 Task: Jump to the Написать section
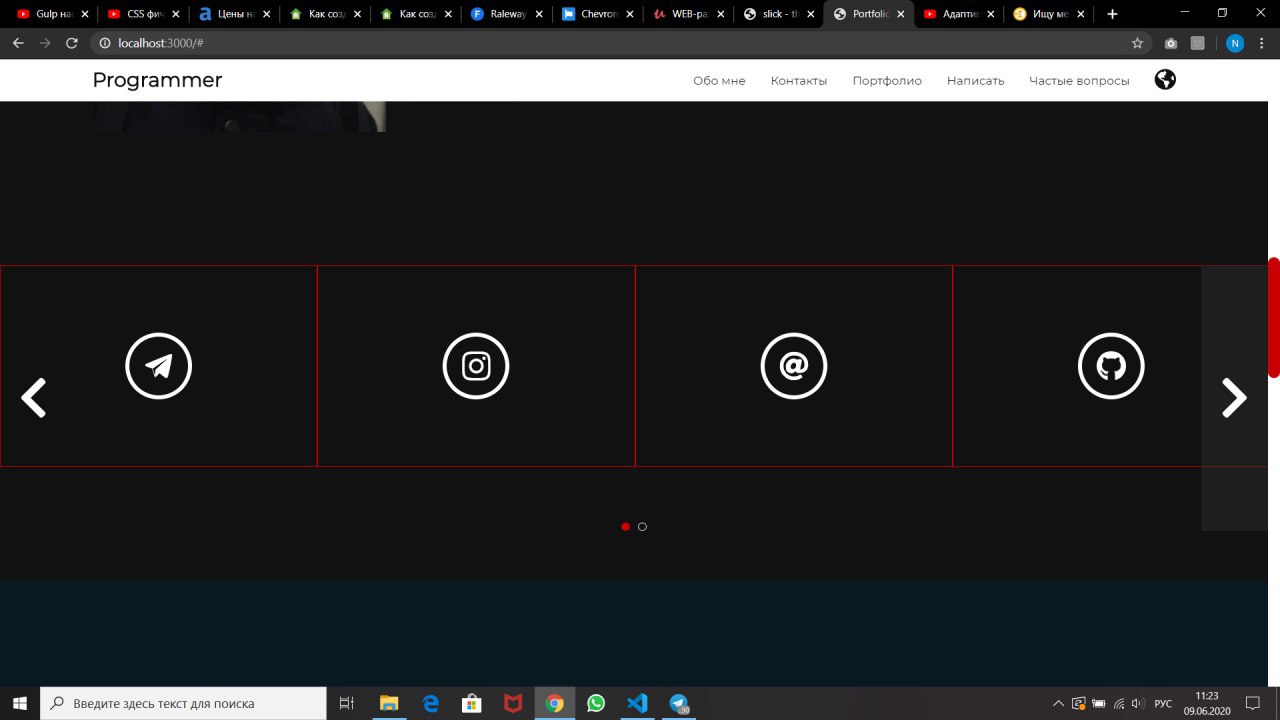click(975, 81)
